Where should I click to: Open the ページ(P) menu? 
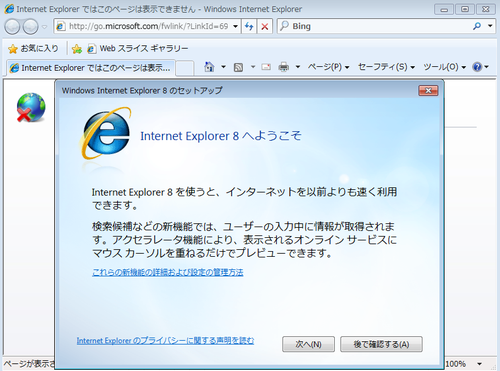[328, 67]
